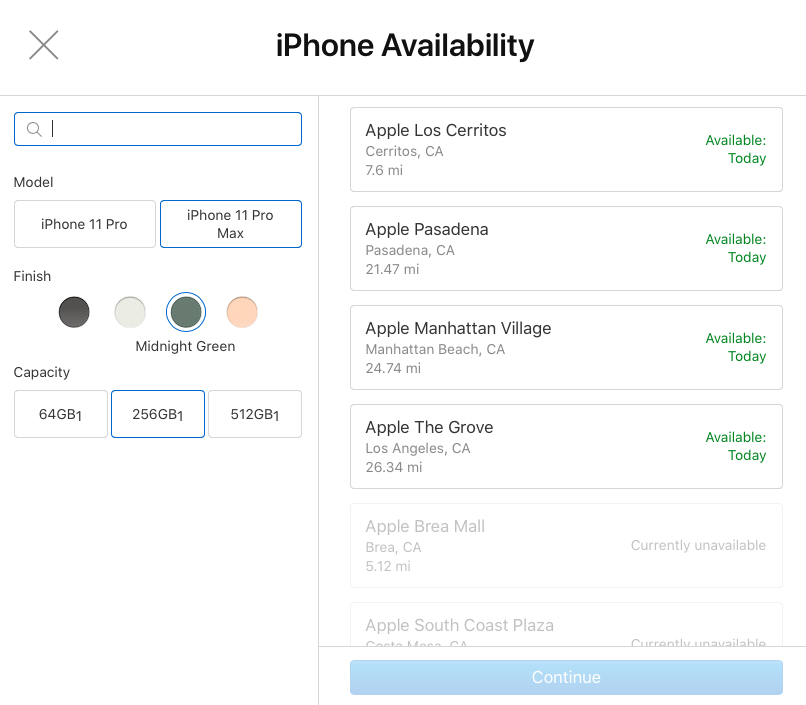Choose the Gold finish swatch

click(x=242, y=312)
